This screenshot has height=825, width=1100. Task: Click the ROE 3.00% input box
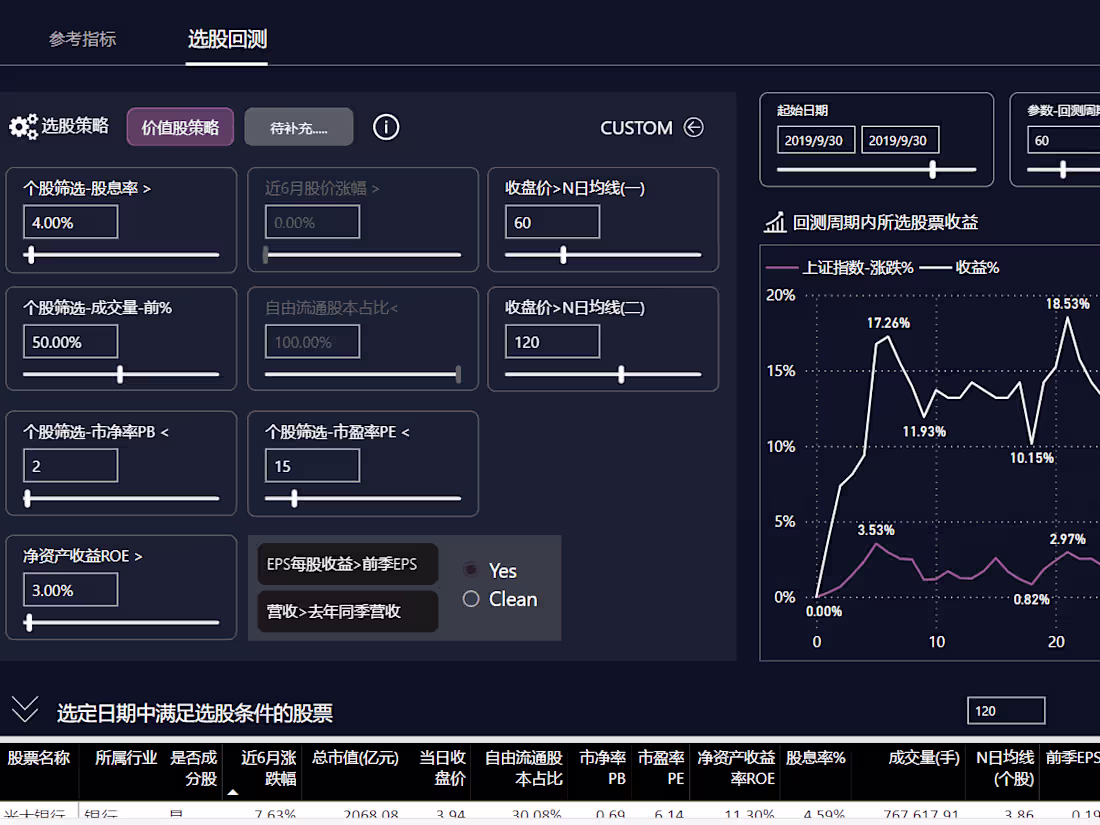coord(70,590)
